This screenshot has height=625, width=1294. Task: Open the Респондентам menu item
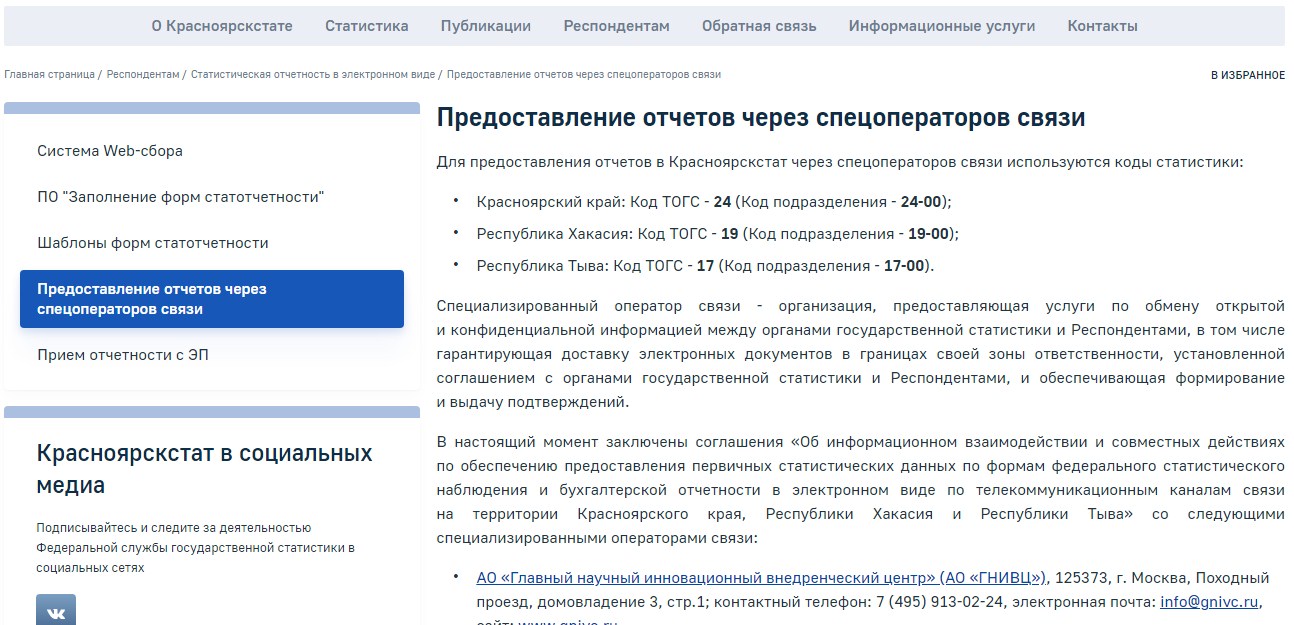(x=616, y=26)
